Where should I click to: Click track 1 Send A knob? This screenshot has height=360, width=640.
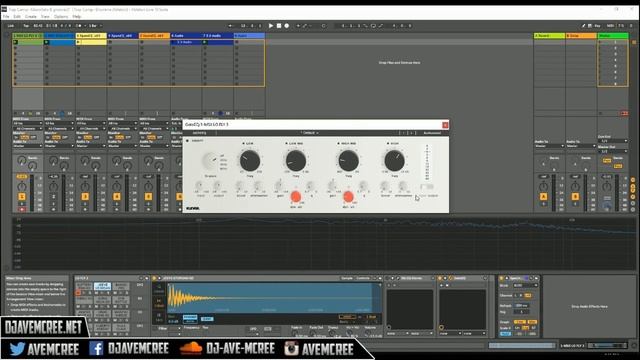pyautogui.click(x=22, y=160)
